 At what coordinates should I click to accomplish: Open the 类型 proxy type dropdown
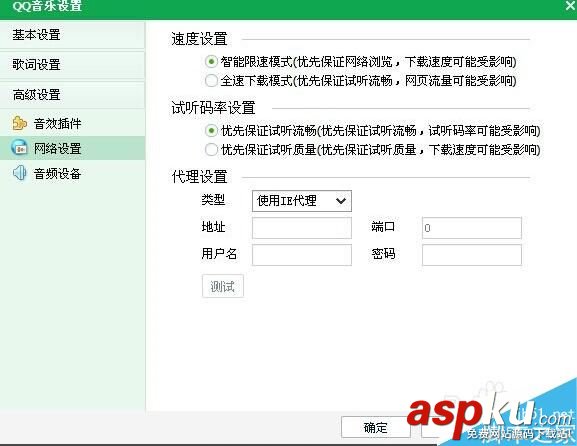coord(302,201)
